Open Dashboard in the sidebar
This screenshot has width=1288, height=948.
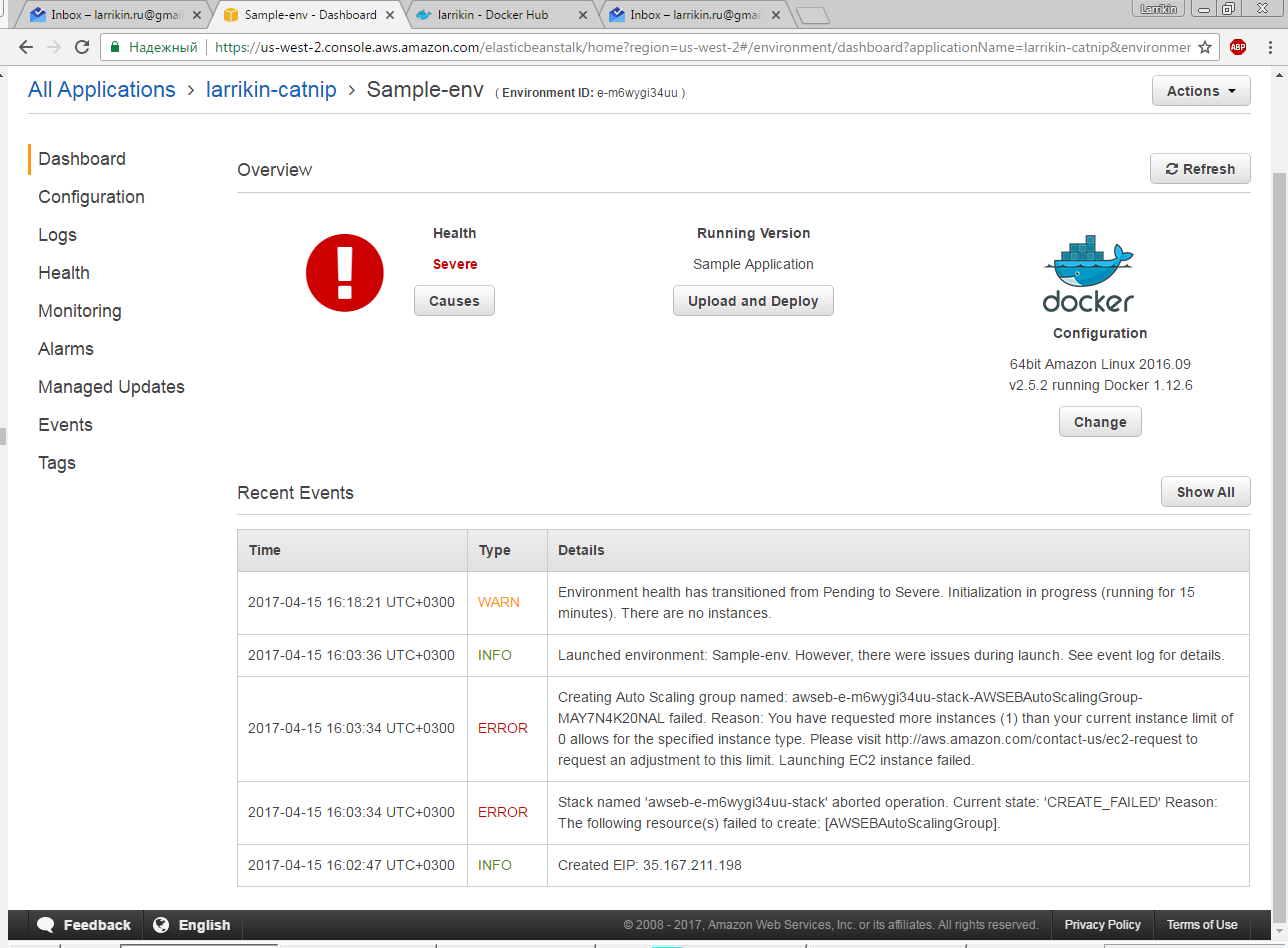tap(82, 159)
